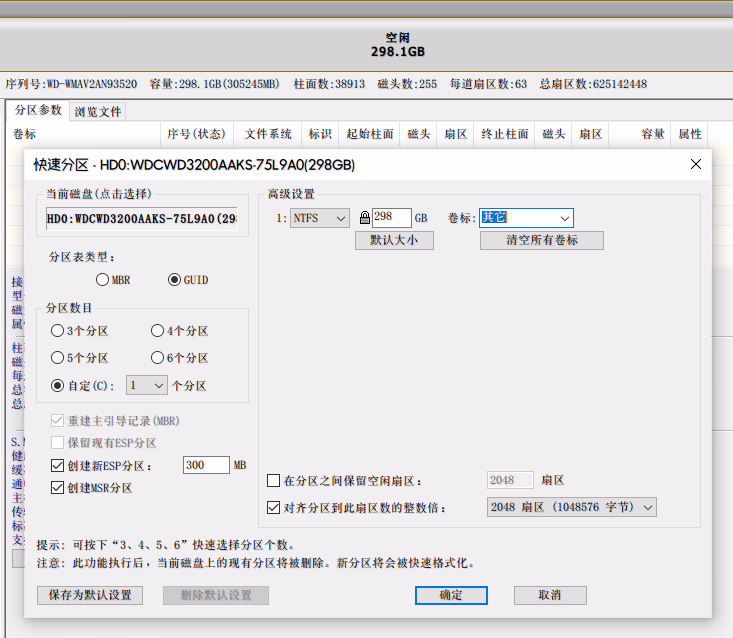Select the MBR partition table type
This screenshot has height=638, width=733.
[x=103, y=280]
